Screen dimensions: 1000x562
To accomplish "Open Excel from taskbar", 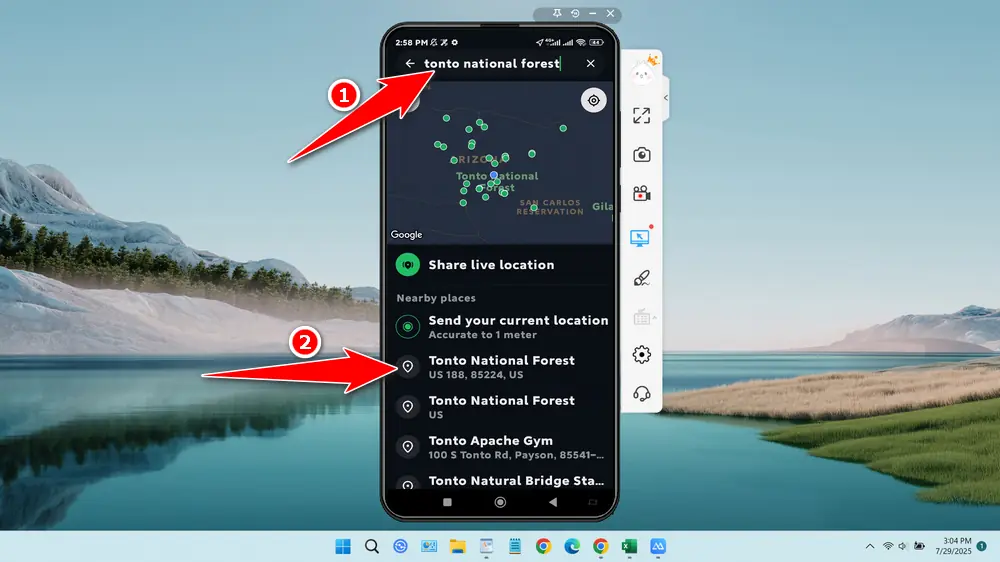I will [629, 546].
